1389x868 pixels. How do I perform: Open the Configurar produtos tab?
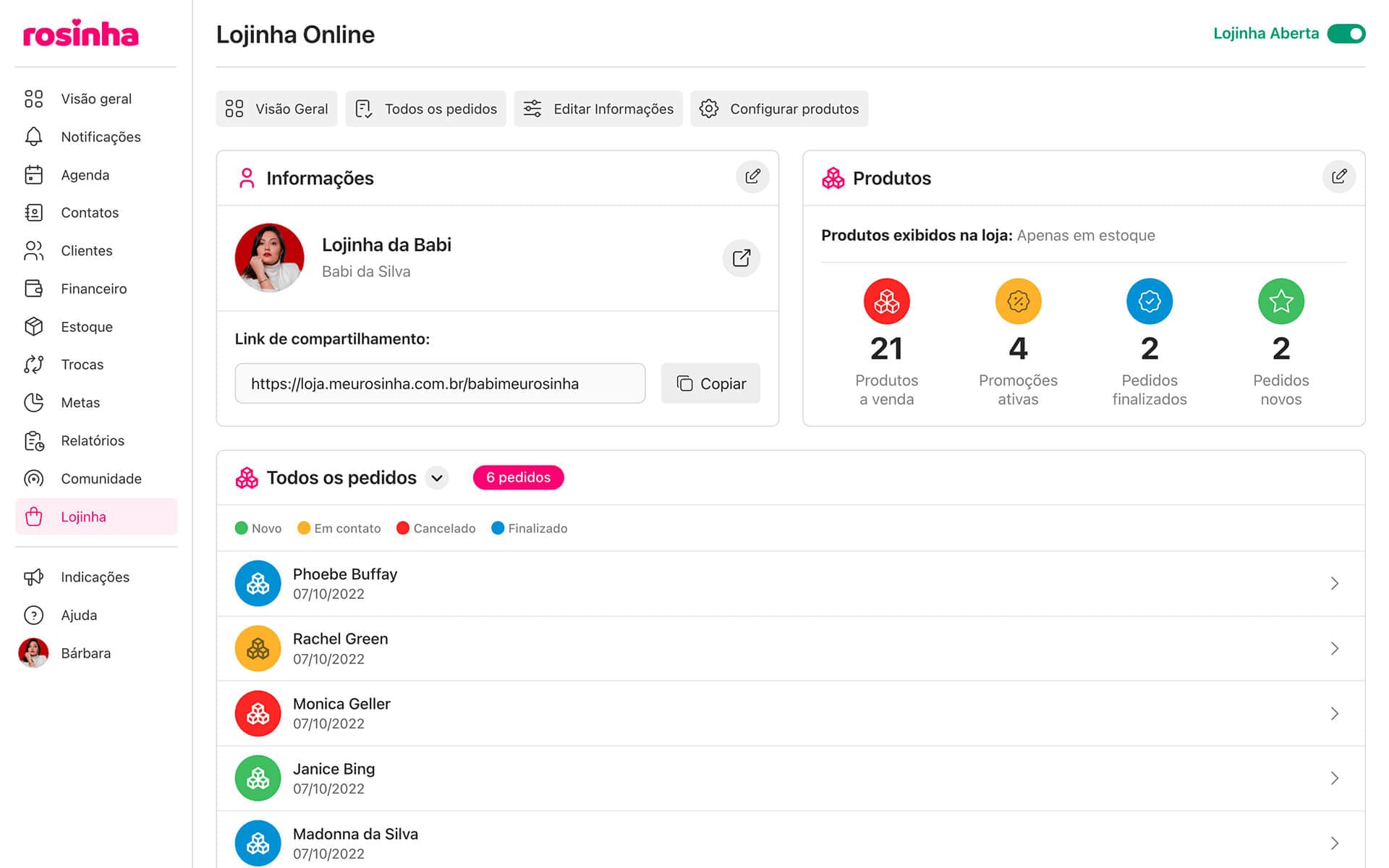[779, 109]
